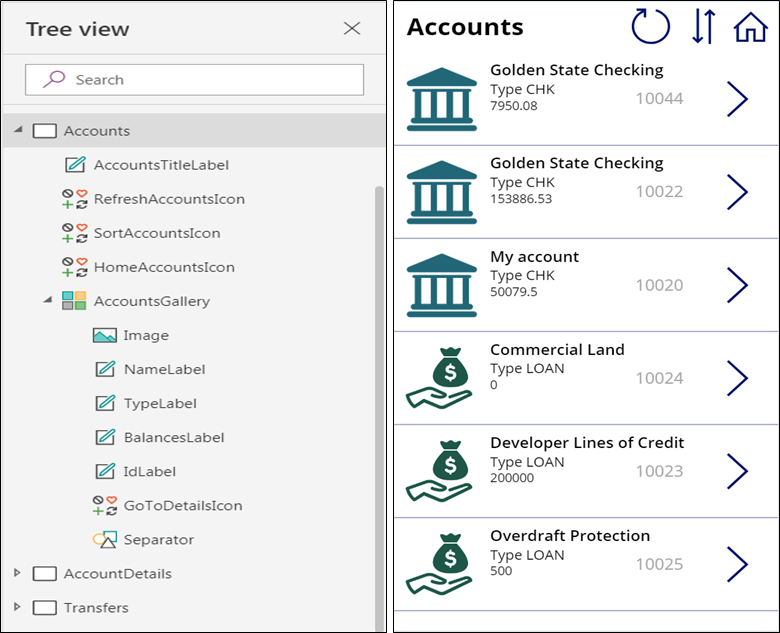This screenshot has width=780, height=633.
Task: Select AccountsTitleLabel in the tree
Action: click(x=161, y=165)
